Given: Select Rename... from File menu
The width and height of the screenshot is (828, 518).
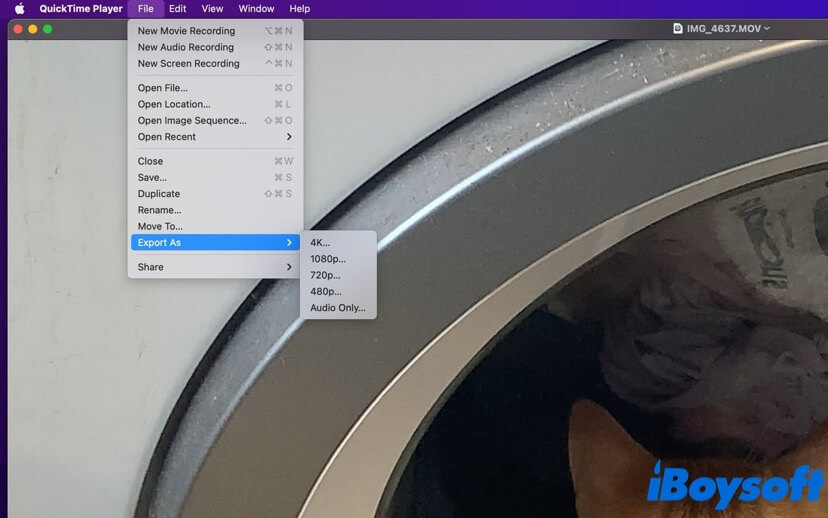Looking at the screenshot, I should click(159, 210).
